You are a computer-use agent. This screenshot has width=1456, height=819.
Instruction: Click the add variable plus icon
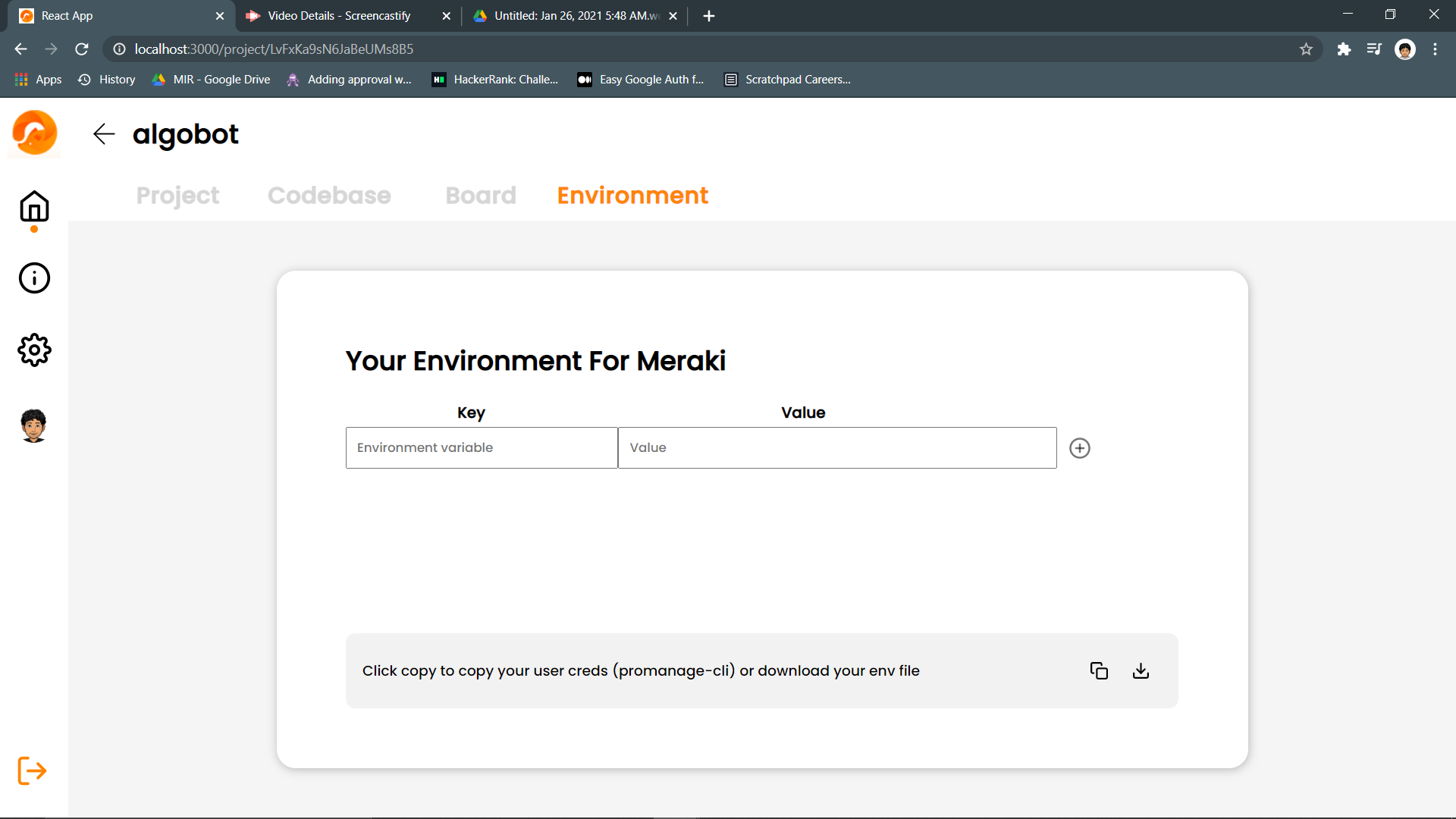point(1079,448)
